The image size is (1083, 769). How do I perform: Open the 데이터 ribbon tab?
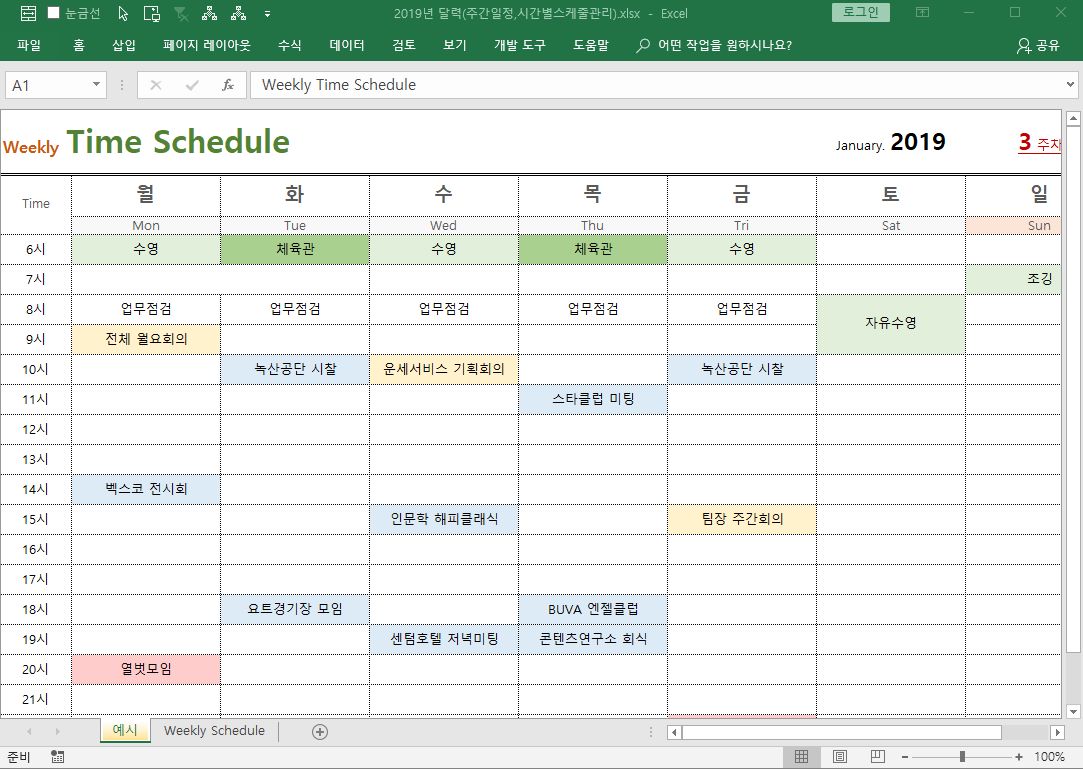347,45
